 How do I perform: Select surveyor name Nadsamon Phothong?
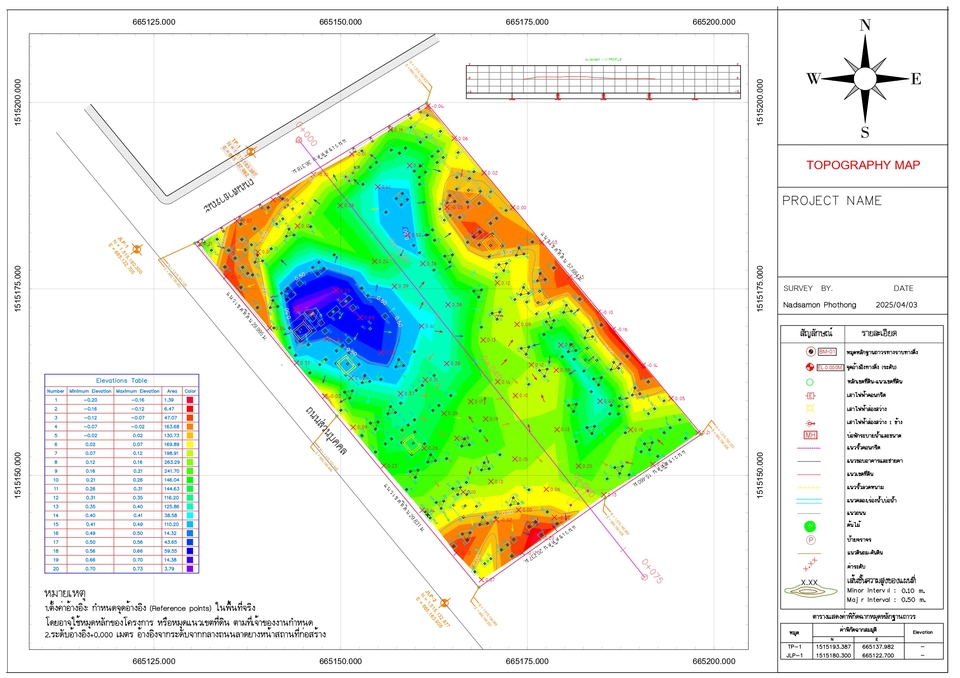pos(822,303)
